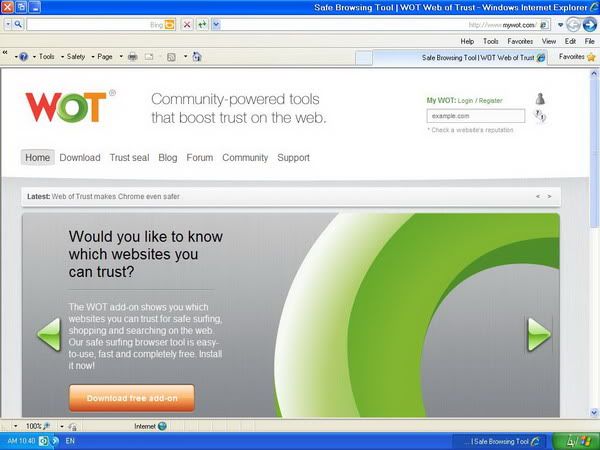Open the Tools menu in menu bar

(x=491, y=41)
